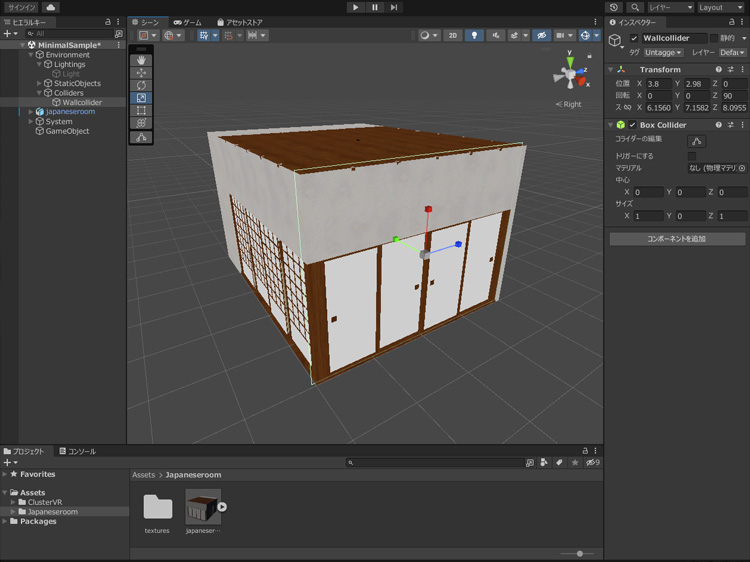Click the サインイン button
The height and width of the screenshot is (562, 750).
[20, 7]
